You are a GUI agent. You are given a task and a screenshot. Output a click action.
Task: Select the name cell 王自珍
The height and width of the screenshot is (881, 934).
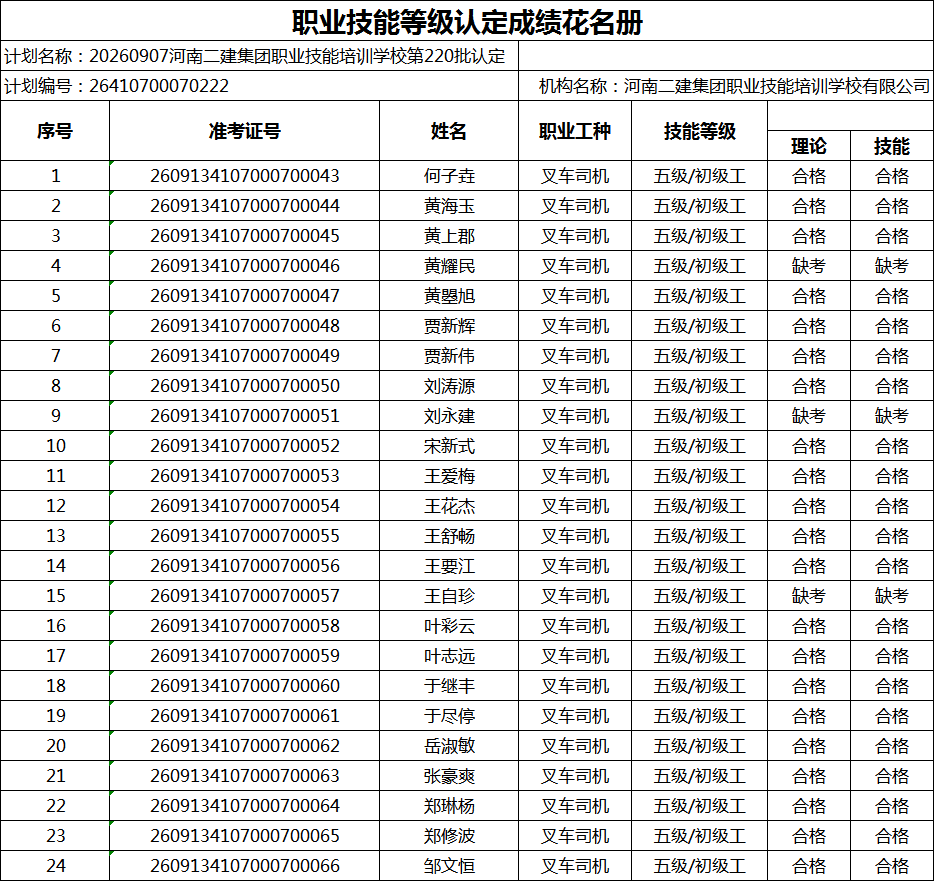coord(449,596)
